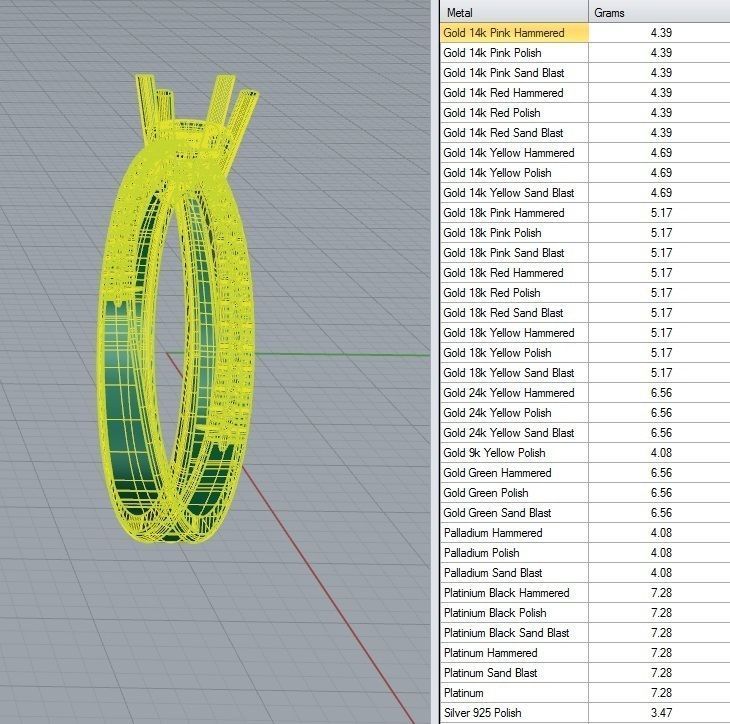Select the Gold 14k Pink Hammered row
This screenshot has height=724, width=730.
pos(585,33)
